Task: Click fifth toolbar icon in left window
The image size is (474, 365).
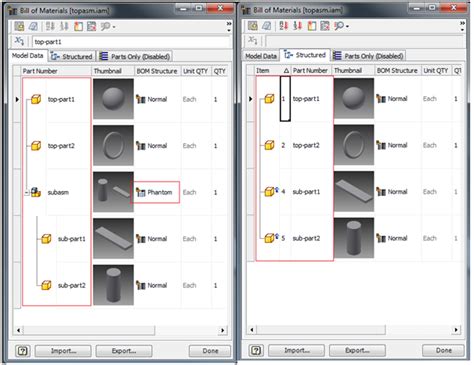Action: coord(78,26)
